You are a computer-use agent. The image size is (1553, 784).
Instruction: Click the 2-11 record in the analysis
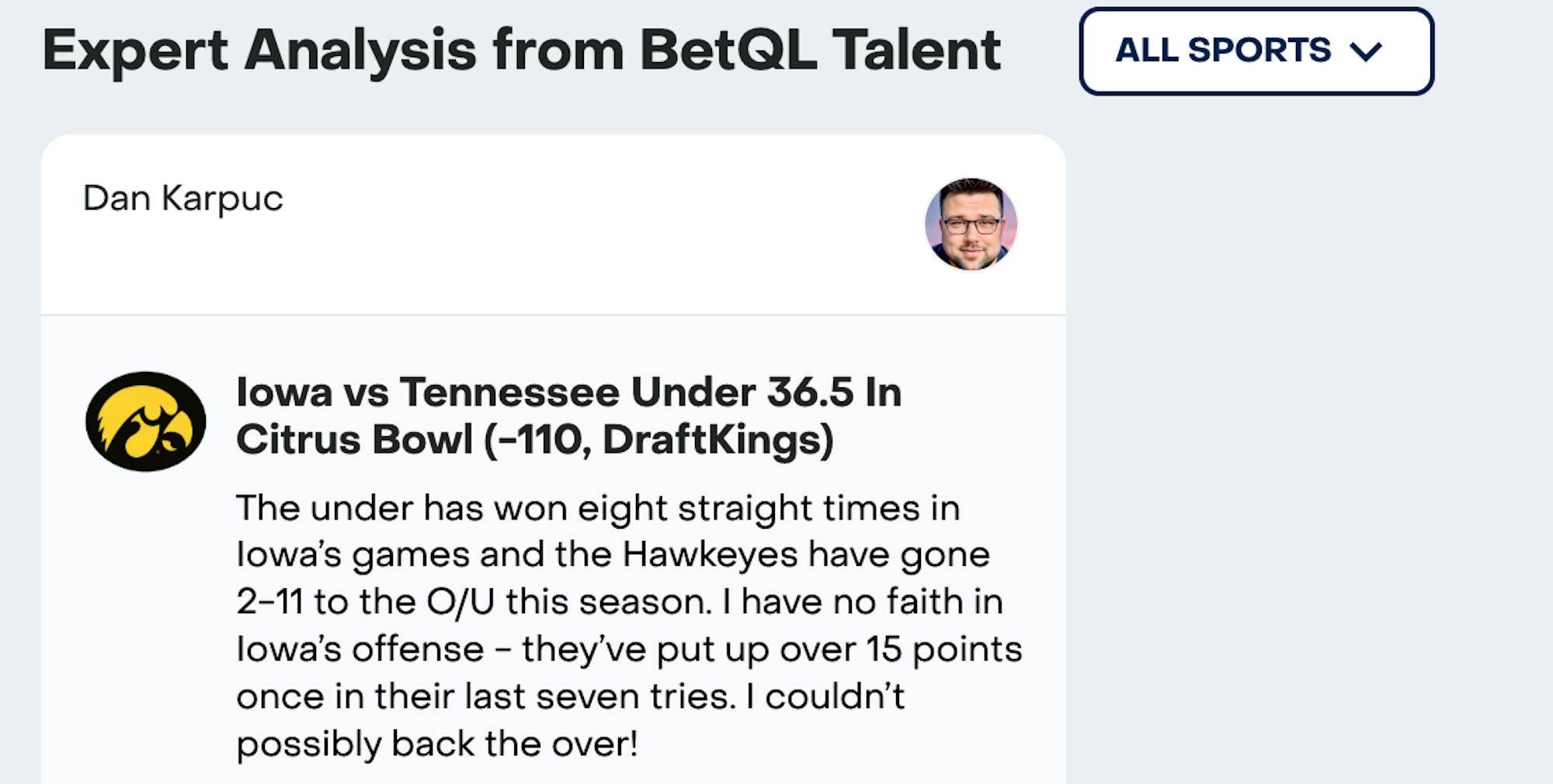point(269,602)
